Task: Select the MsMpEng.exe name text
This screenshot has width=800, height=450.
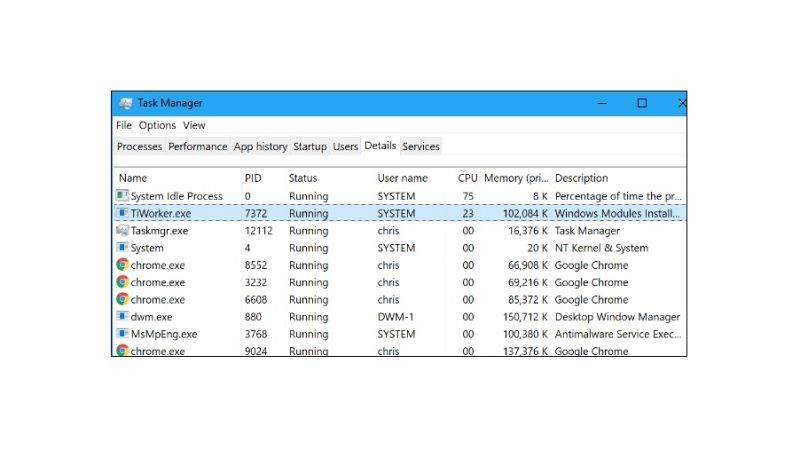Action: [x=164, y=334]
